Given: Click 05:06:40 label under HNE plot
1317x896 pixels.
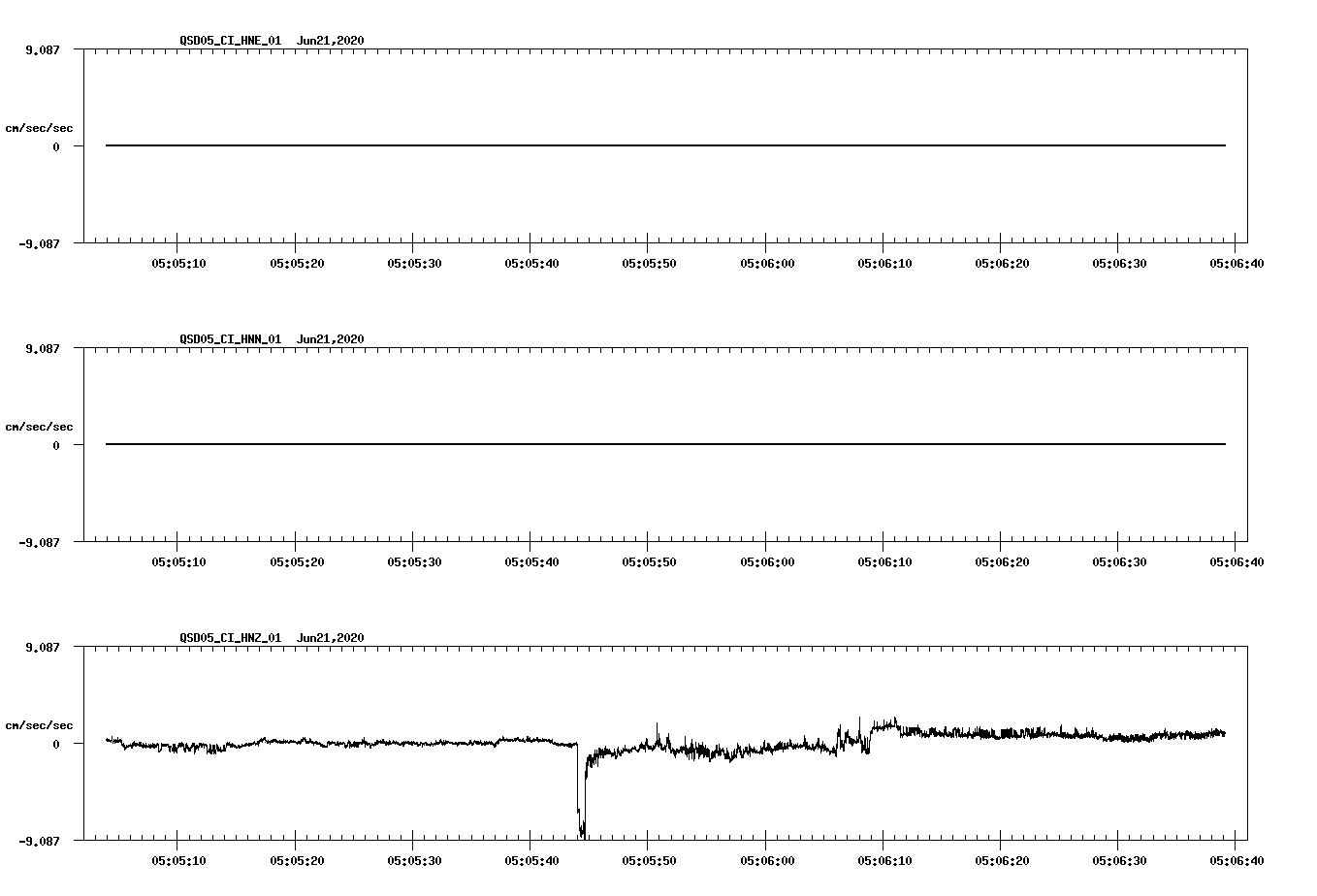Looking at the screenshot, I should pyautogui.click(x=1236, y=263).
